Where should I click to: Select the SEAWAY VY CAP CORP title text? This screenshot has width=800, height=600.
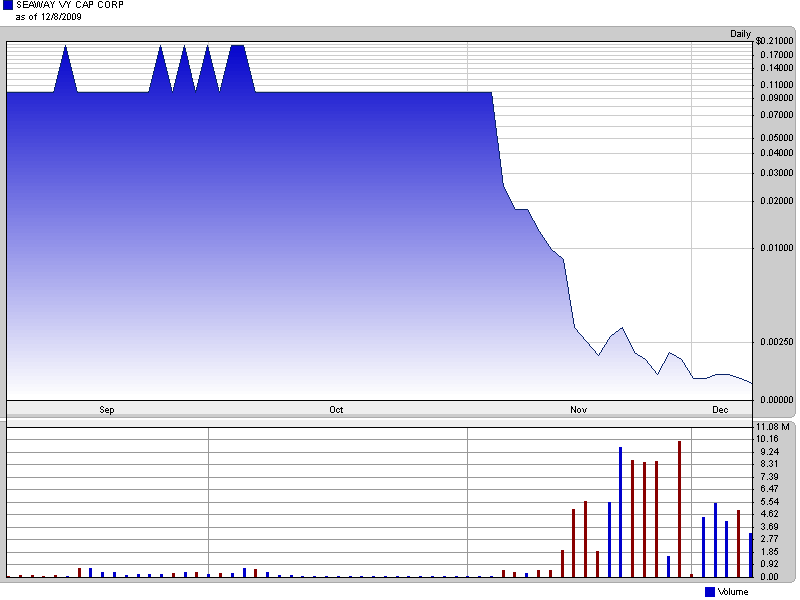pyautogui.click(x=70, y=5)
